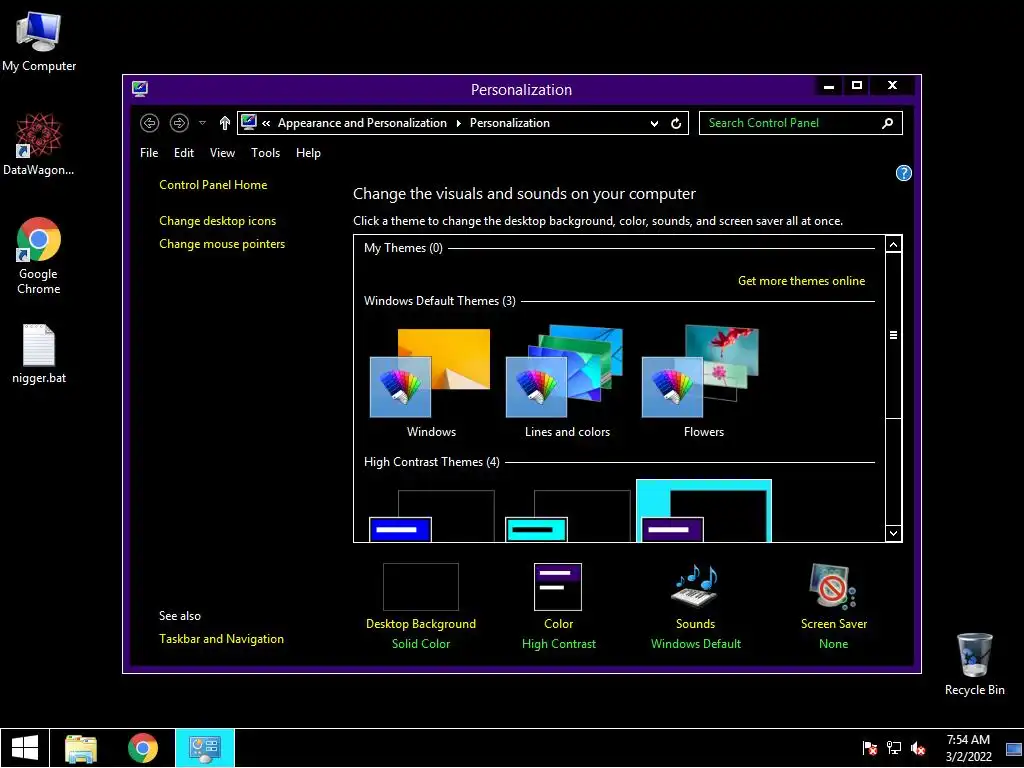
Task: Open the Help menu
Action: coord(308,153)
